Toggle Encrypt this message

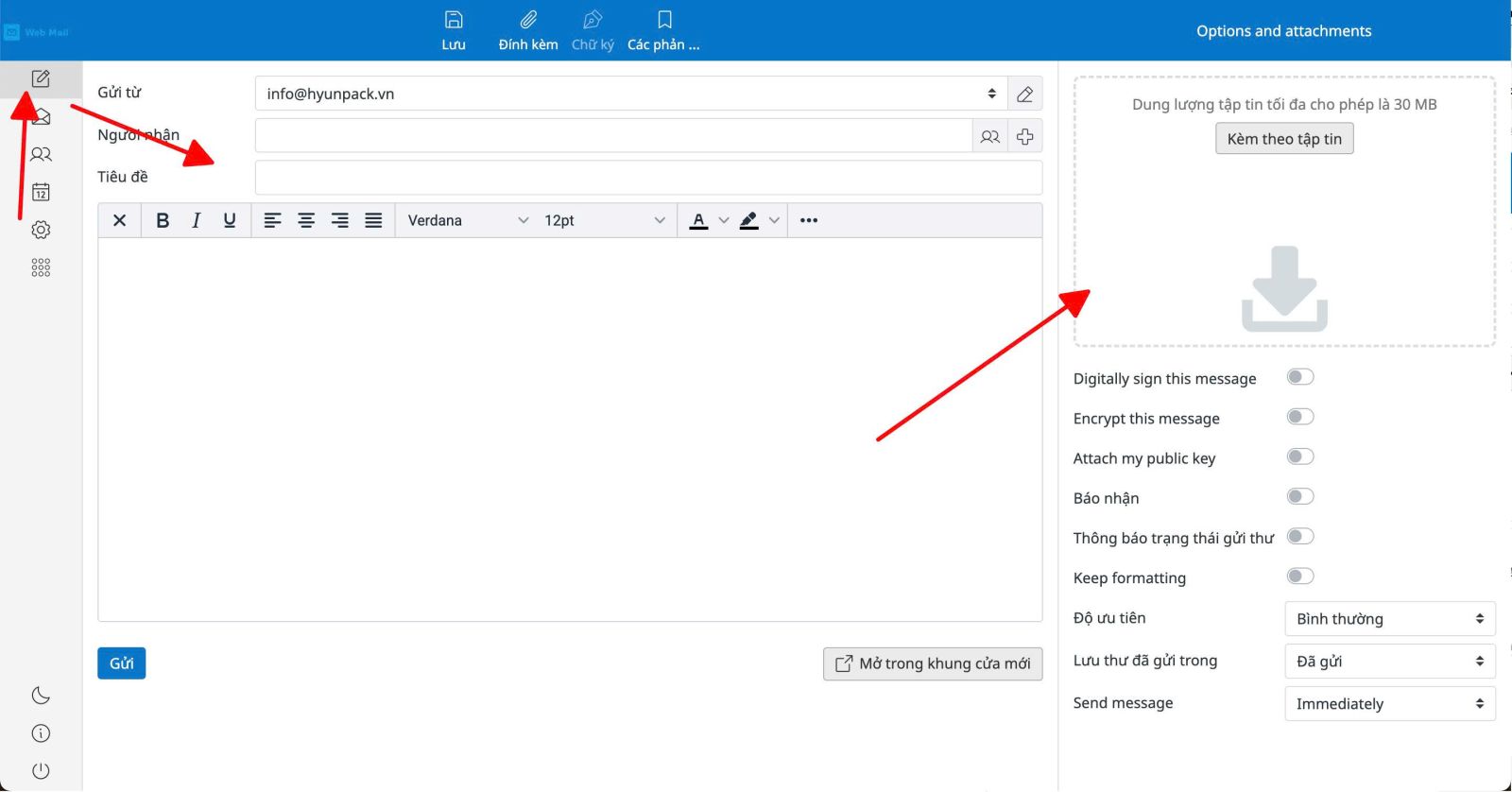pos(1300,417)
